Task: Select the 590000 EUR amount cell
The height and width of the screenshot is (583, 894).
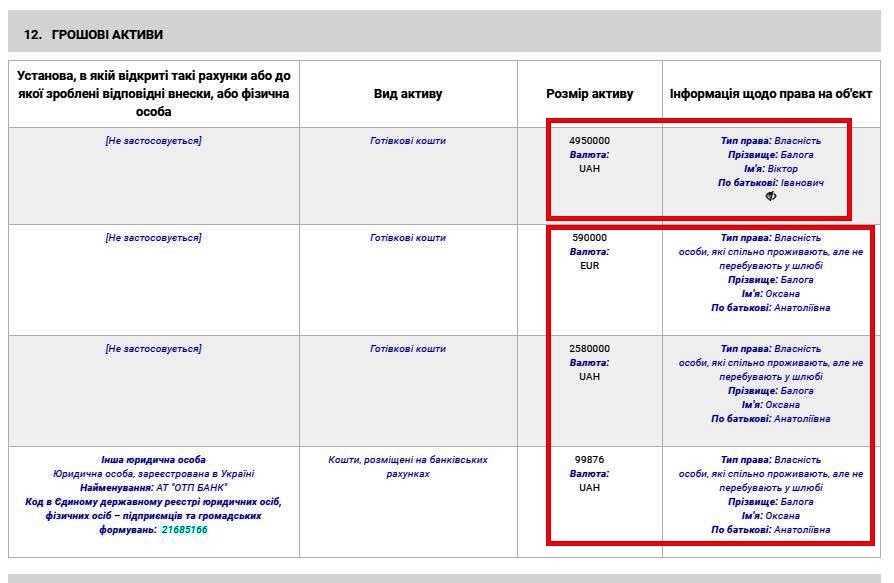Action: (x=589, y=252)
